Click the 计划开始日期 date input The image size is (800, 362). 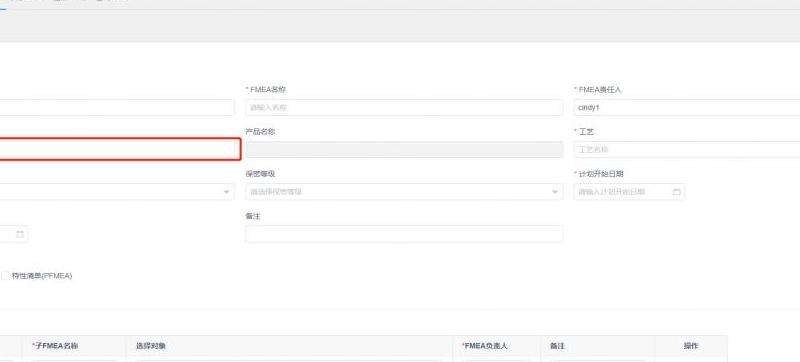point(629,192)
